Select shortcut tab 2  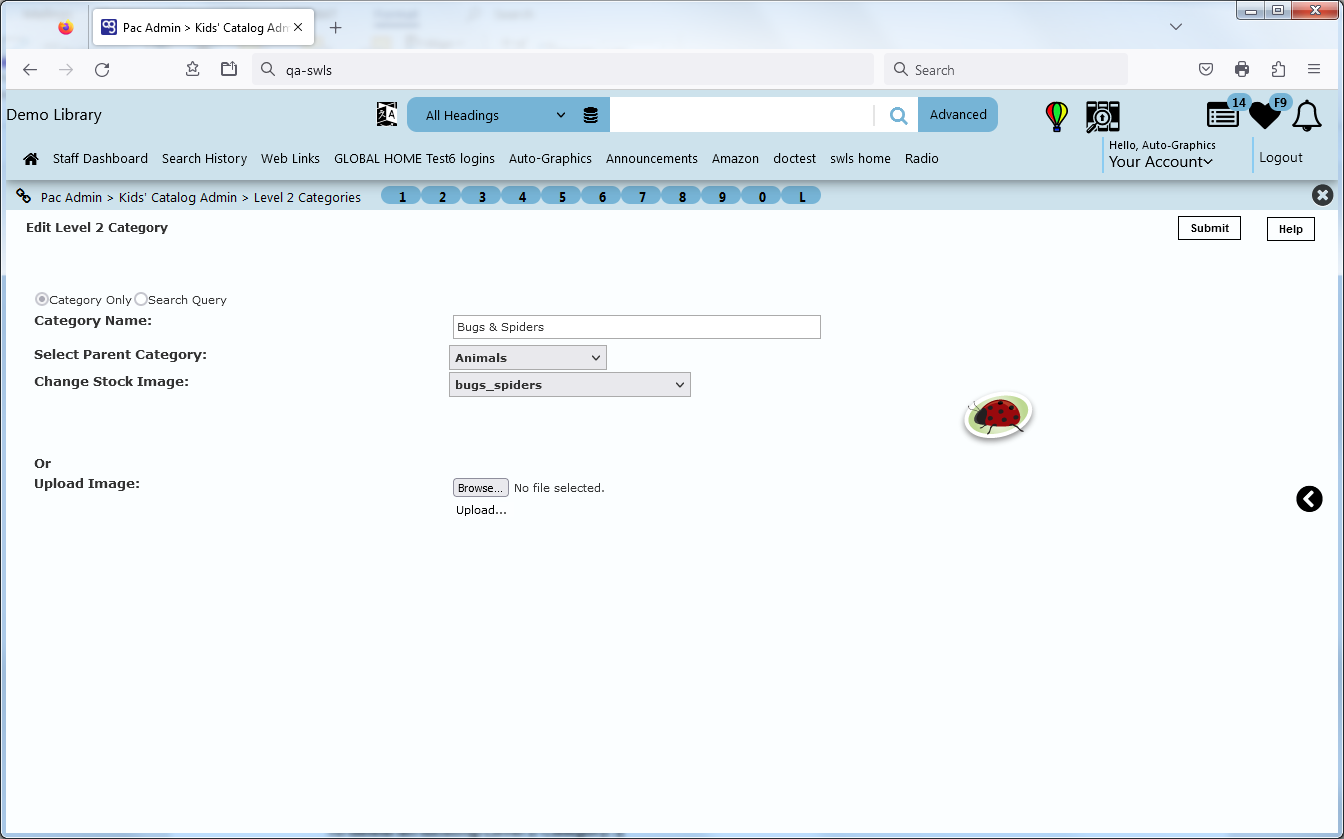(442, 196)
